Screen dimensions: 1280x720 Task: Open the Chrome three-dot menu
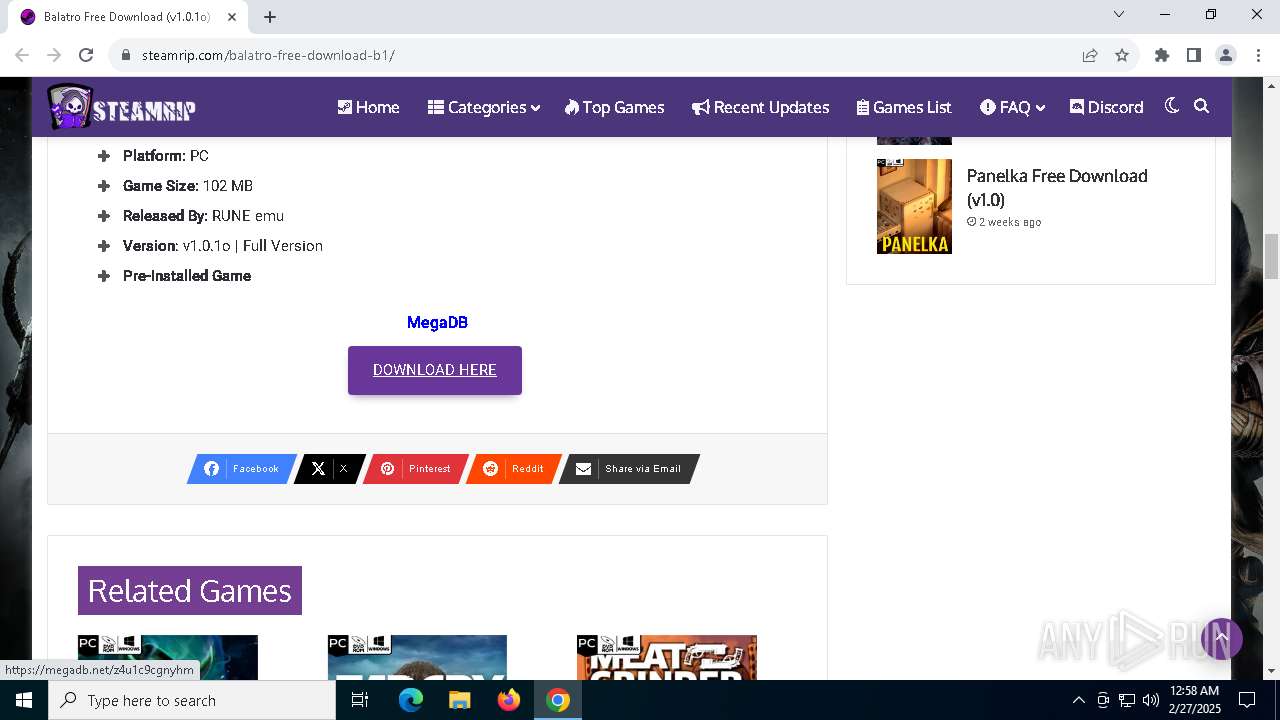1258,55
